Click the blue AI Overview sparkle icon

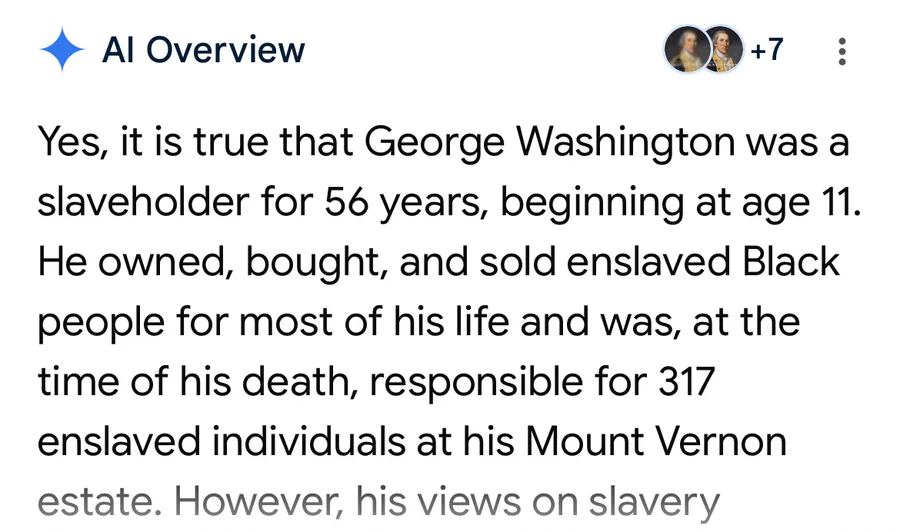point(61,50)
